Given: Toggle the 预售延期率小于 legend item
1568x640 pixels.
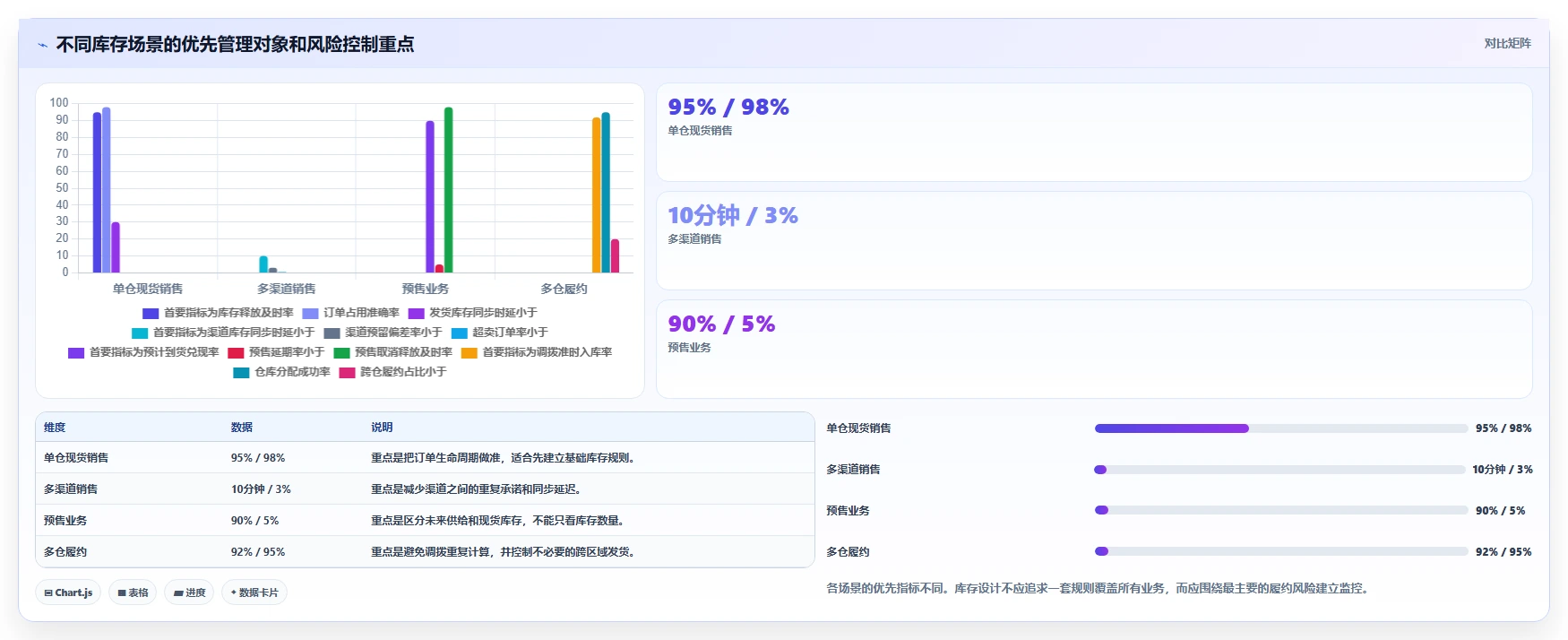Looking at the screenshot, I should click(276, 352).
